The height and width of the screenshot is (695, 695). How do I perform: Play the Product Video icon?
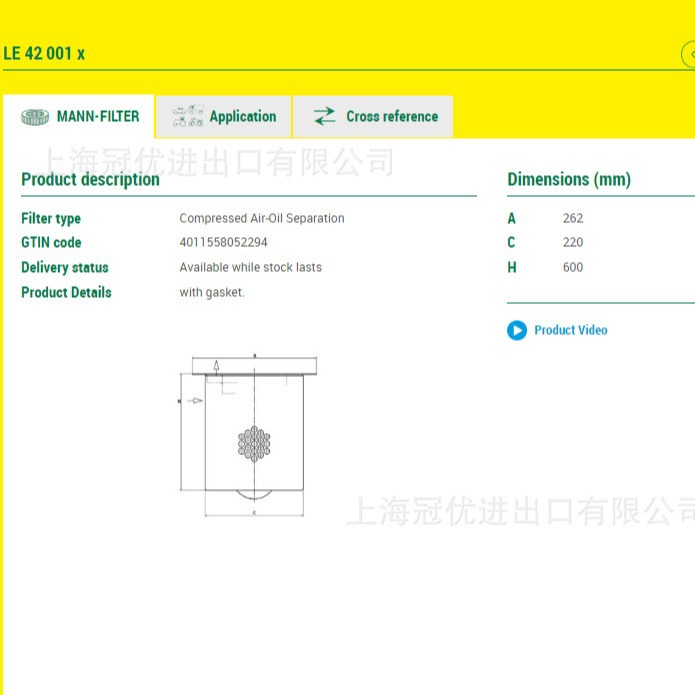pyautogui.click(x=517, y=330)
